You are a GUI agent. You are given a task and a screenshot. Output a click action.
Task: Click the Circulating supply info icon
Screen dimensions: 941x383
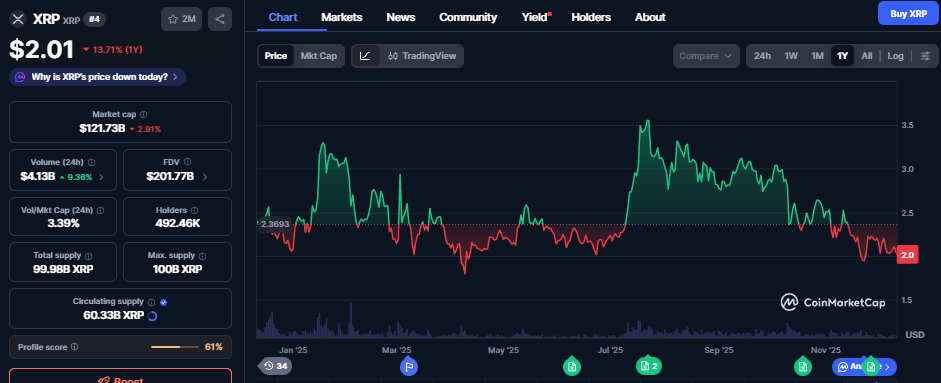151,302
